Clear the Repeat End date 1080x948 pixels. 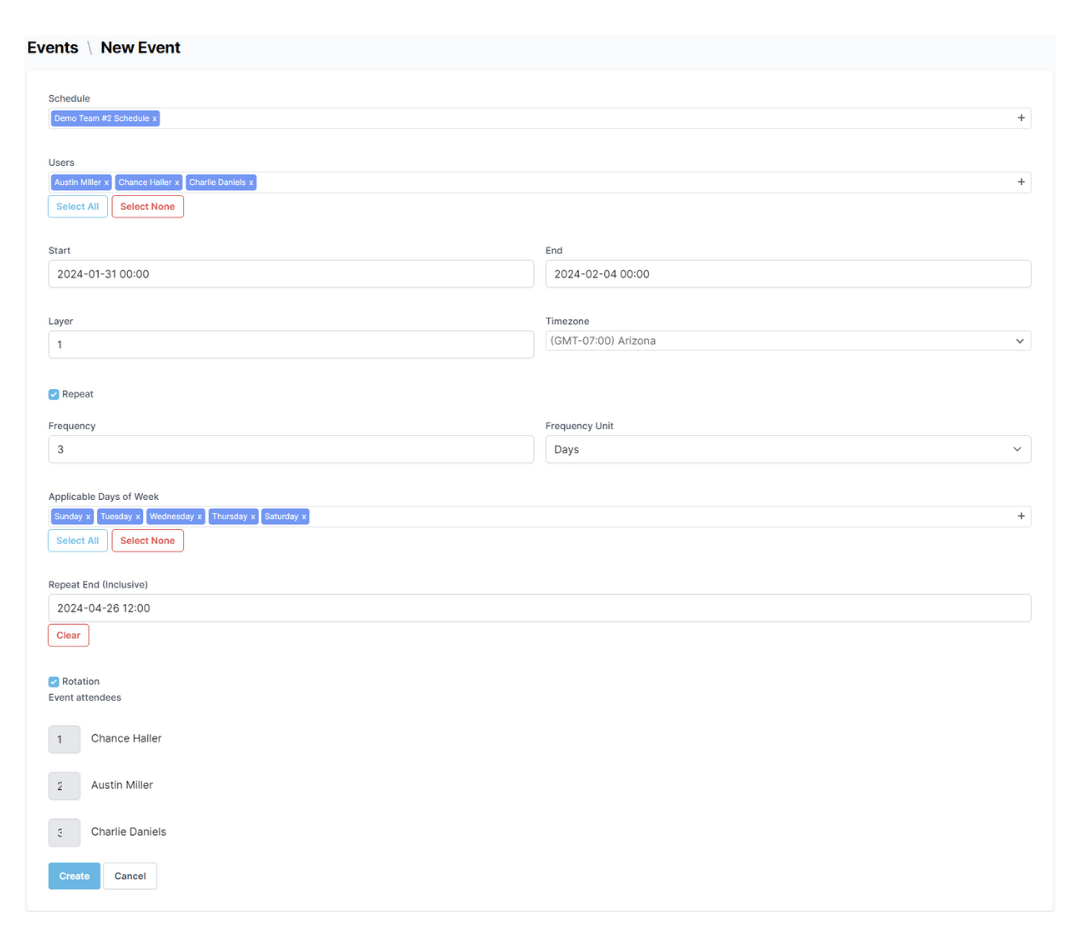tap(68, 634)
